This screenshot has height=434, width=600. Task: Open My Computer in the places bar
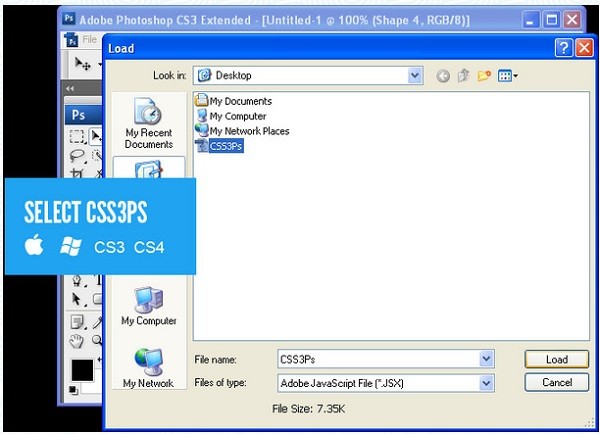pos(149,306)
